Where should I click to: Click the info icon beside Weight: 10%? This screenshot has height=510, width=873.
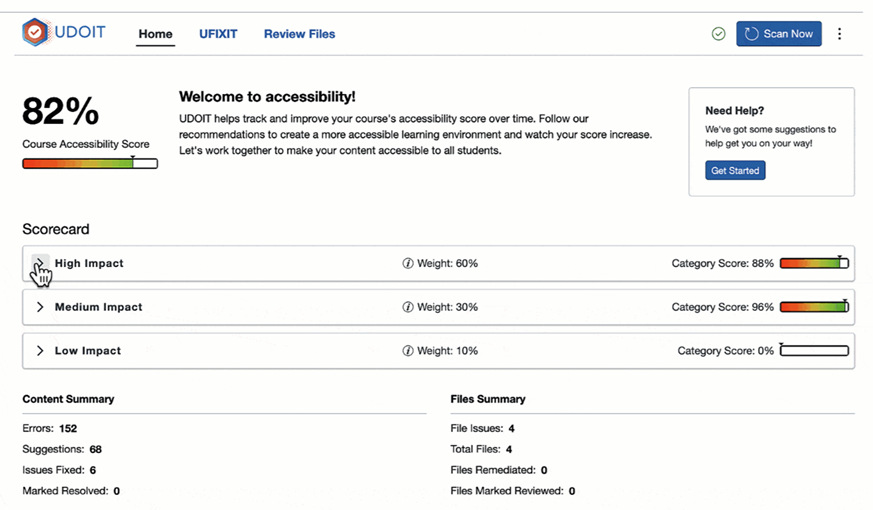(x=408, y=351)
